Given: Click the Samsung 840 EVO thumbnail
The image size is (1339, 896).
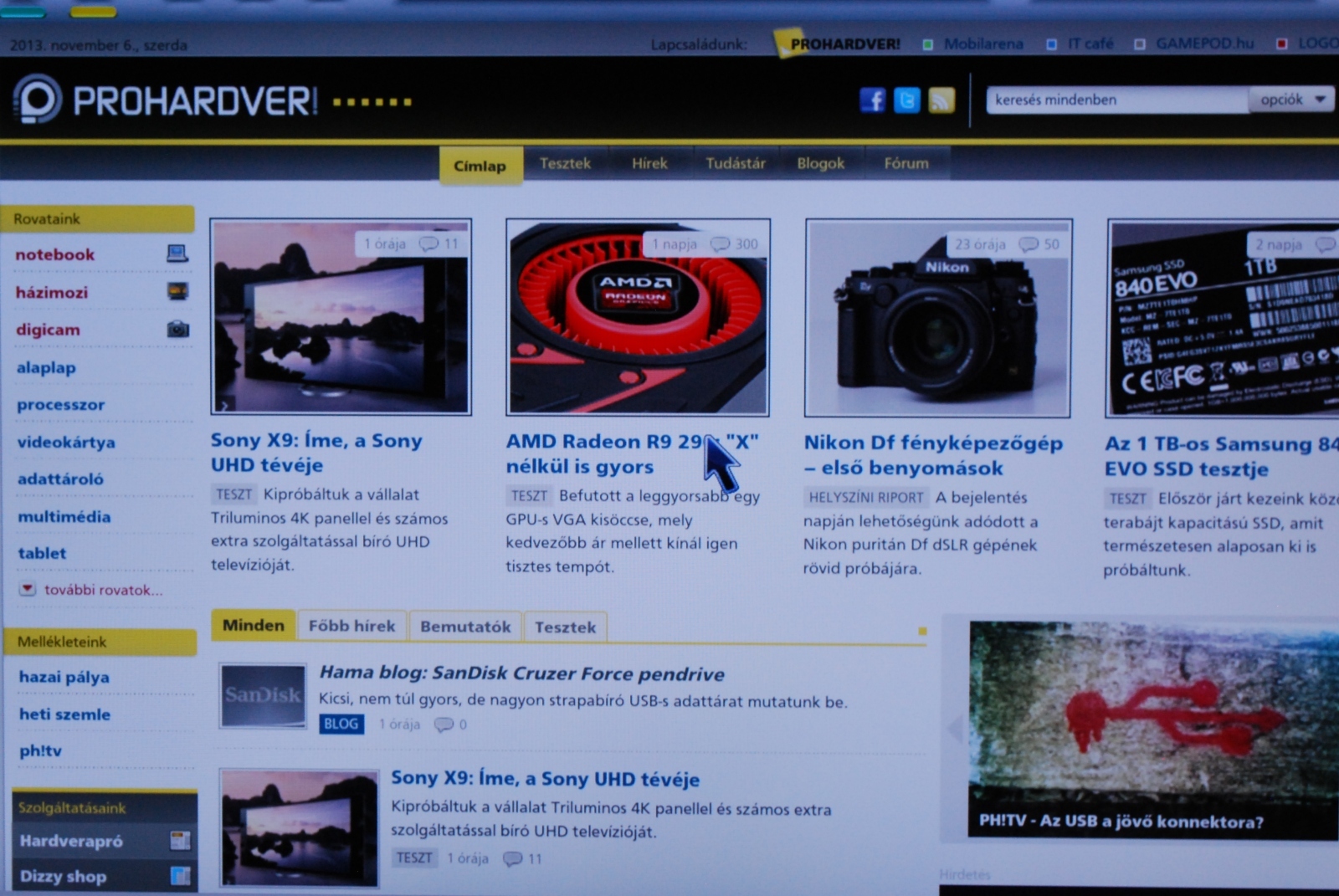Looking at the screenshot, I should (x=1223, y=318).
